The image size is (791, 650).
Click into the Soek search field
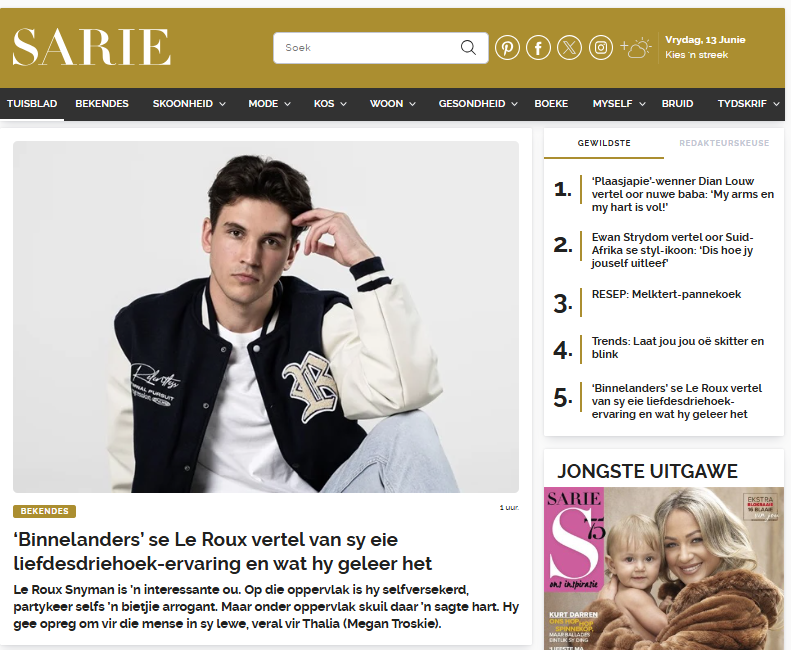pyautogui.click(x=368, y=48)
